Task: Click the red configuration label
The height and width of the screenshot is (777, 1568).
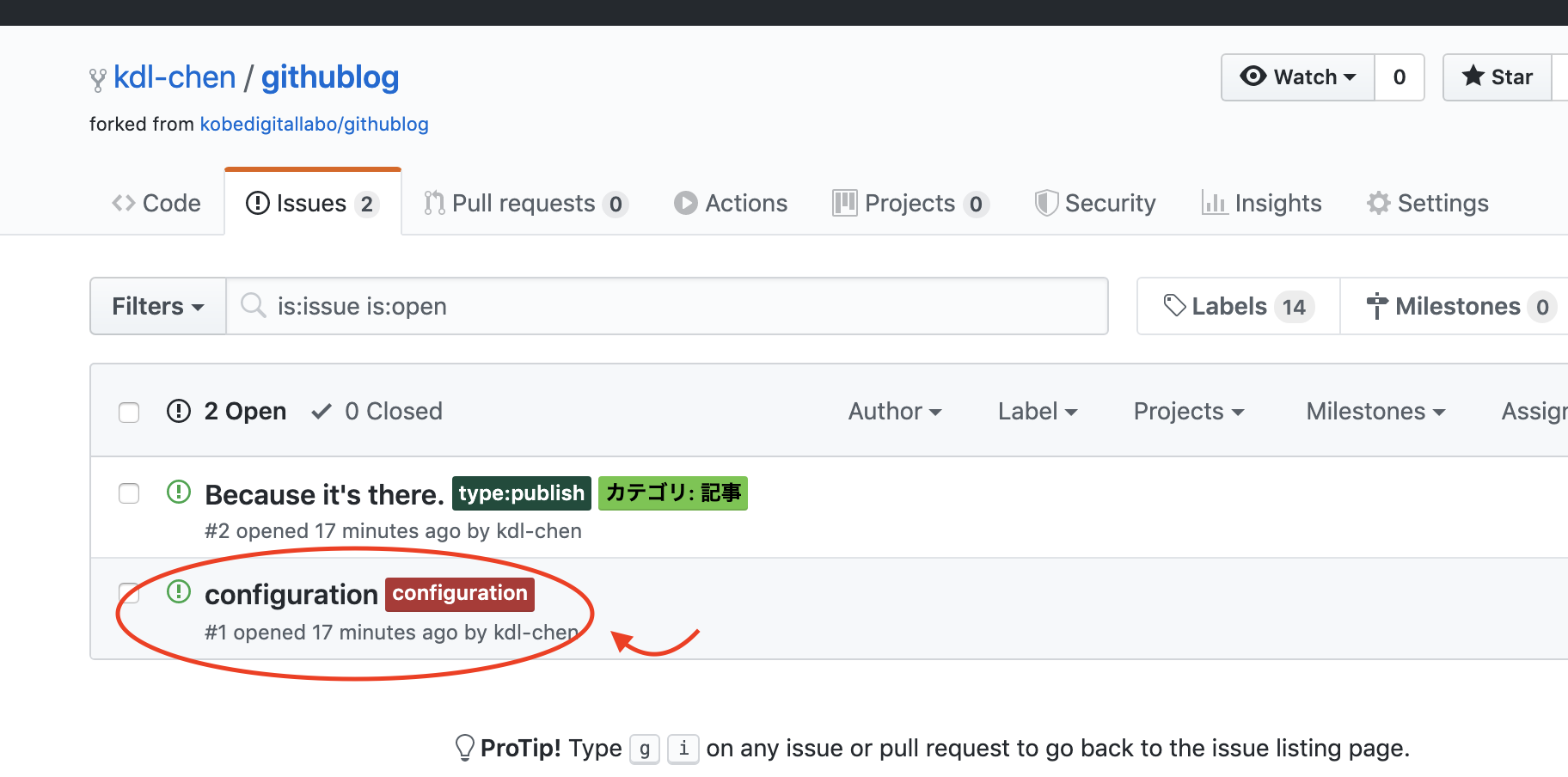Action: pyautogui.click(x=460, y=594)
